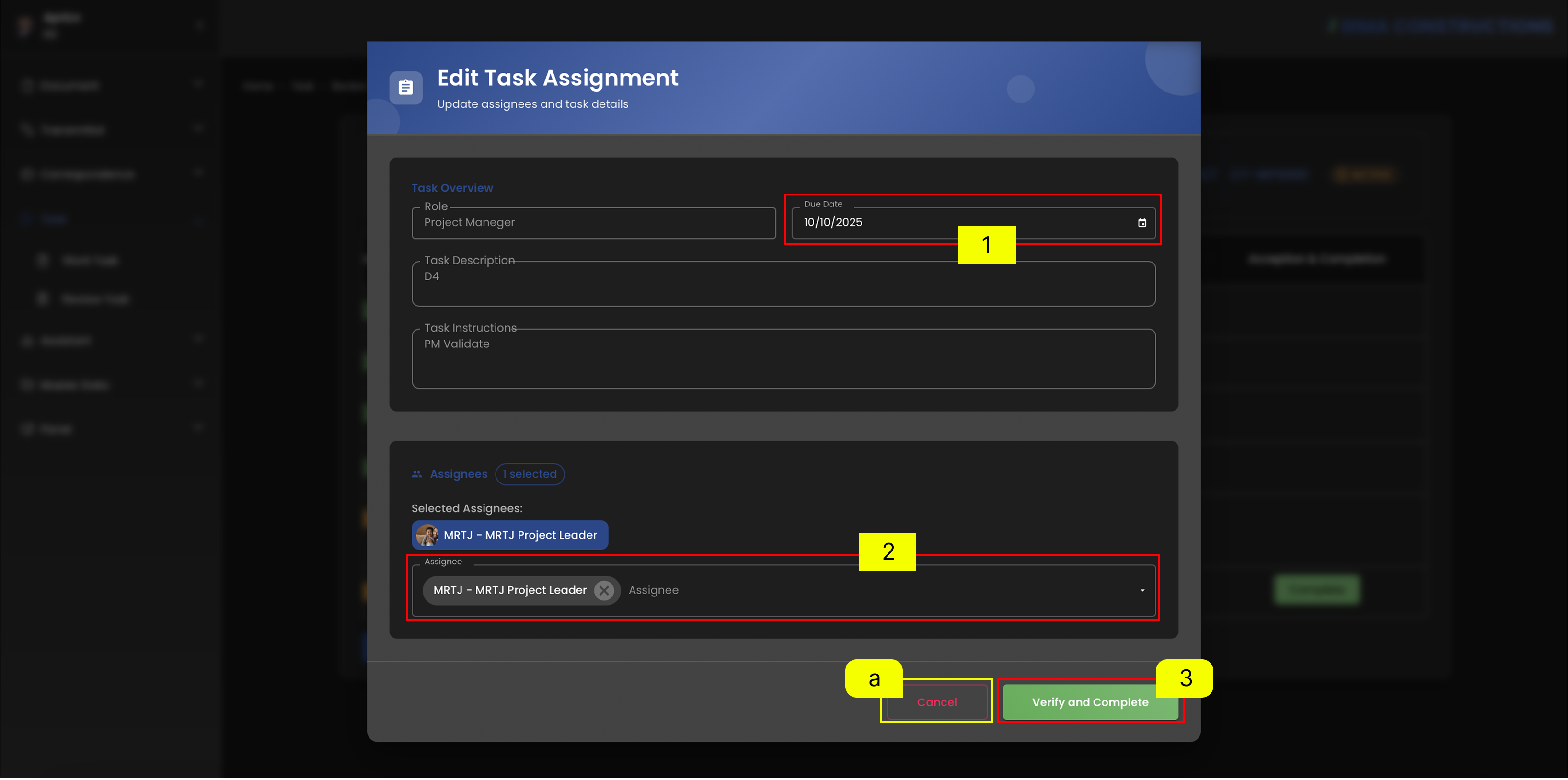This screenshot has width=1568, height=780.
Task: Click the Task Description field D4
Action: point(784,284)
